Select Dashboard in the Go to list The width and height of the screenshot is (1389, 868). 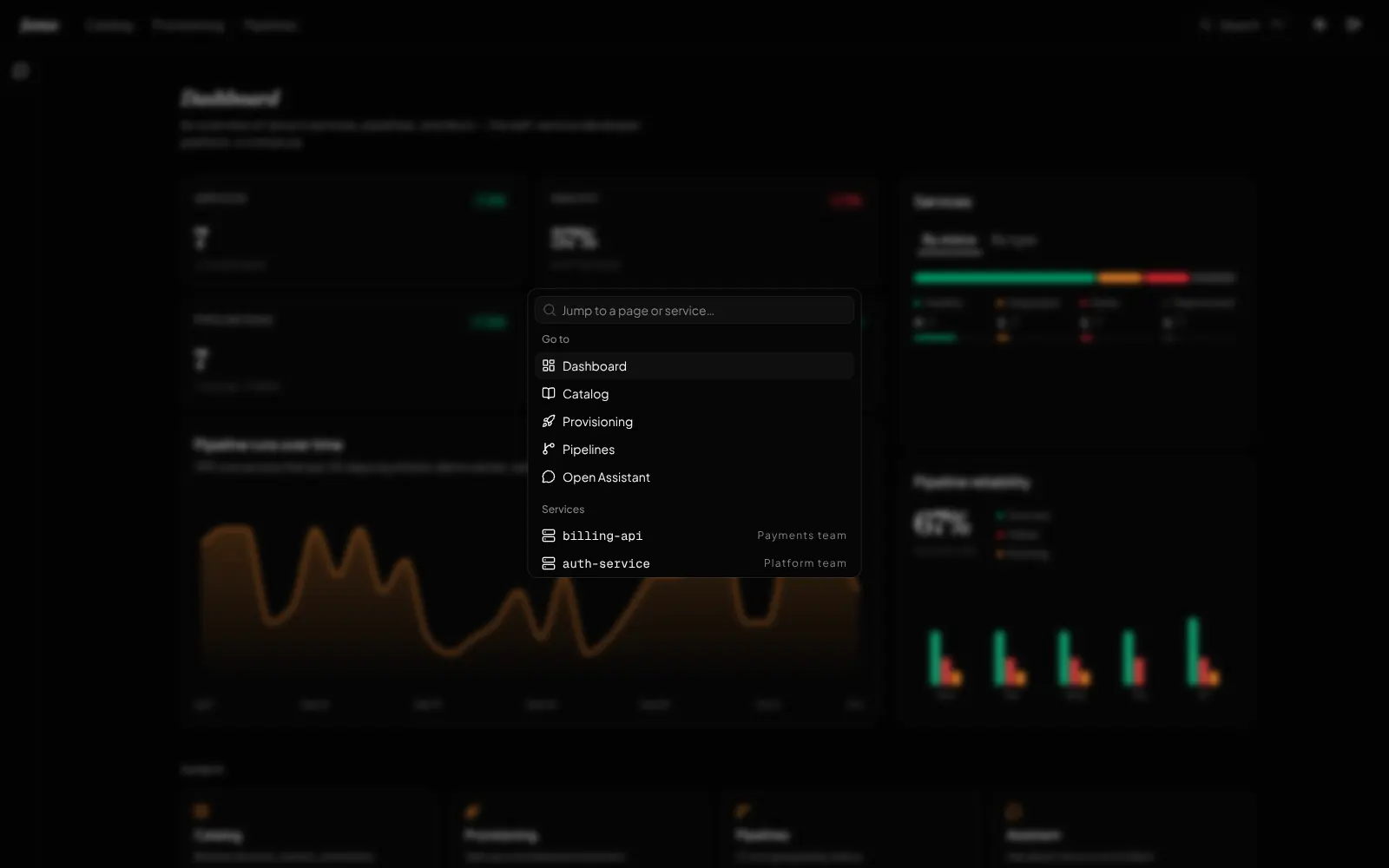(694, 366)
